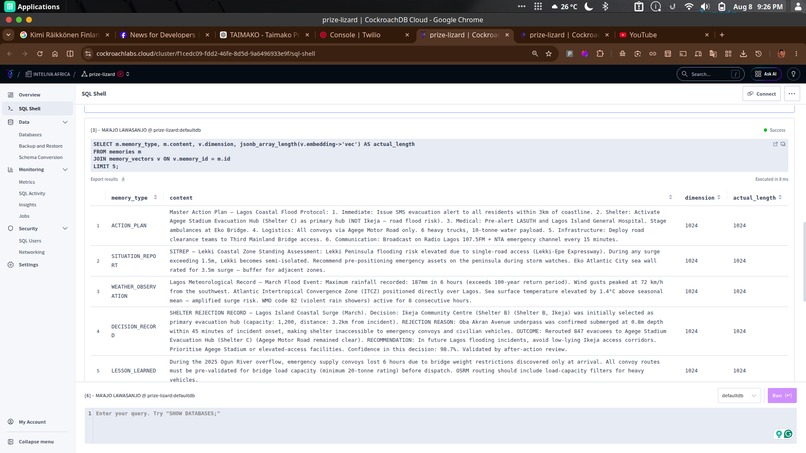Run the query with Run button
806x453 pixels.
coord(782,395)
